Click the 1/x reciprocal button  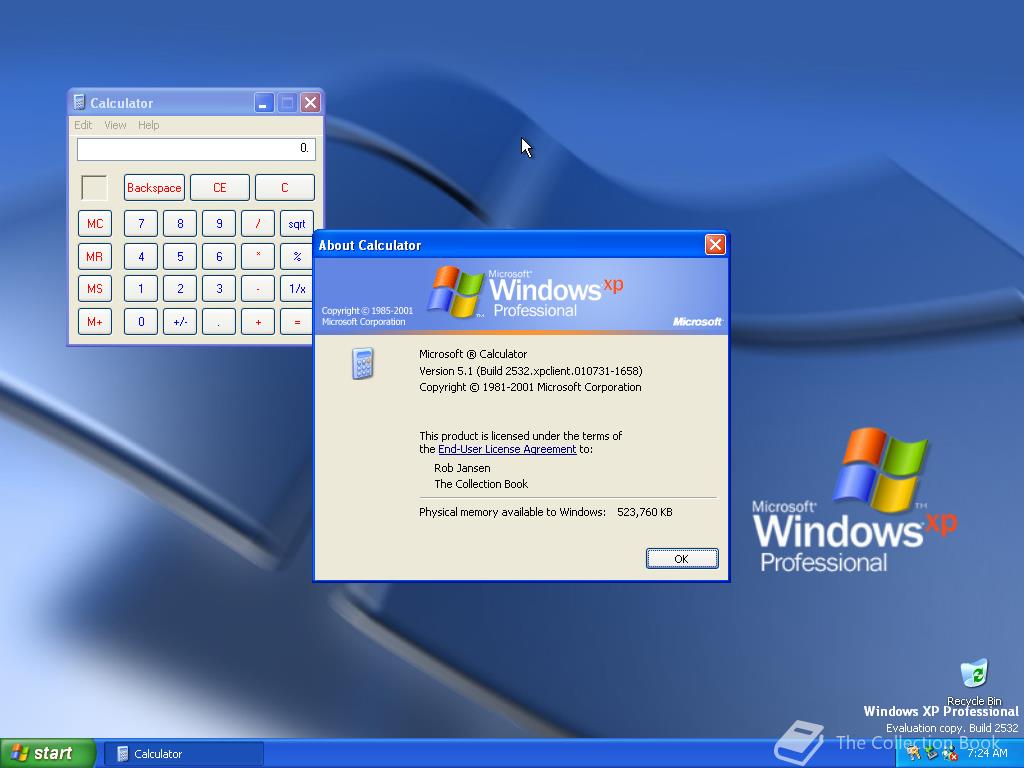296,289
